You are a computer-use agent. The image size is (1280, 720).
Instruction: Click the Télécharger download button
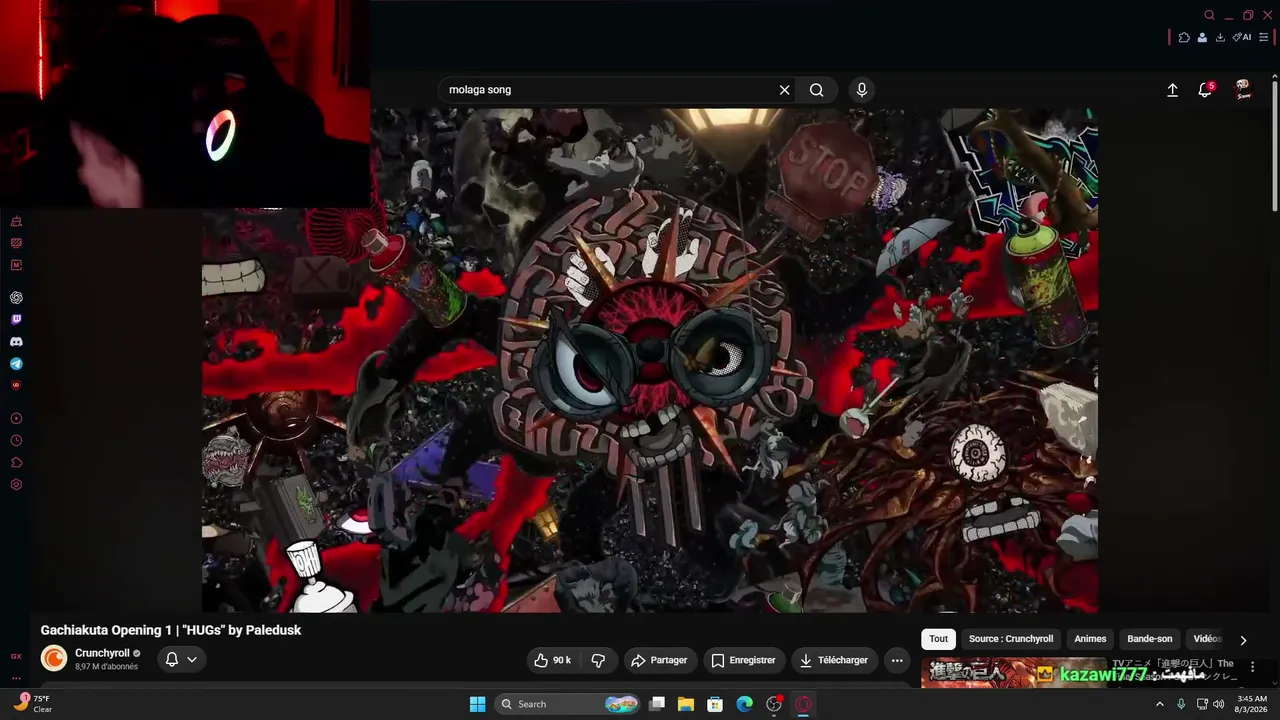click(x=834, y=660)
